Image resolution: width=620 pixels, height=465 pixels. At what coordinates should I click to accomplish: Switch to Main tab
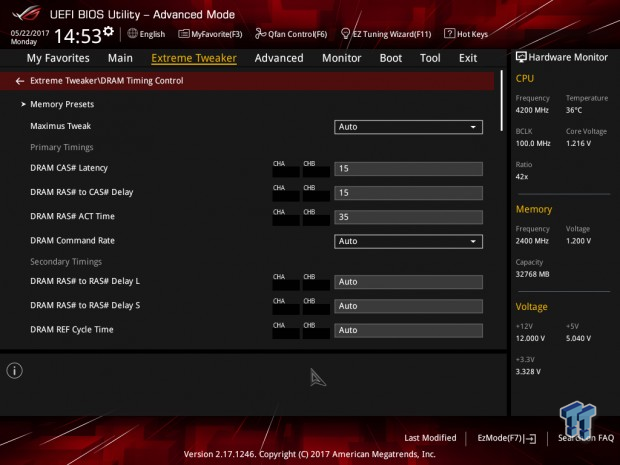[x=120, y=58]
